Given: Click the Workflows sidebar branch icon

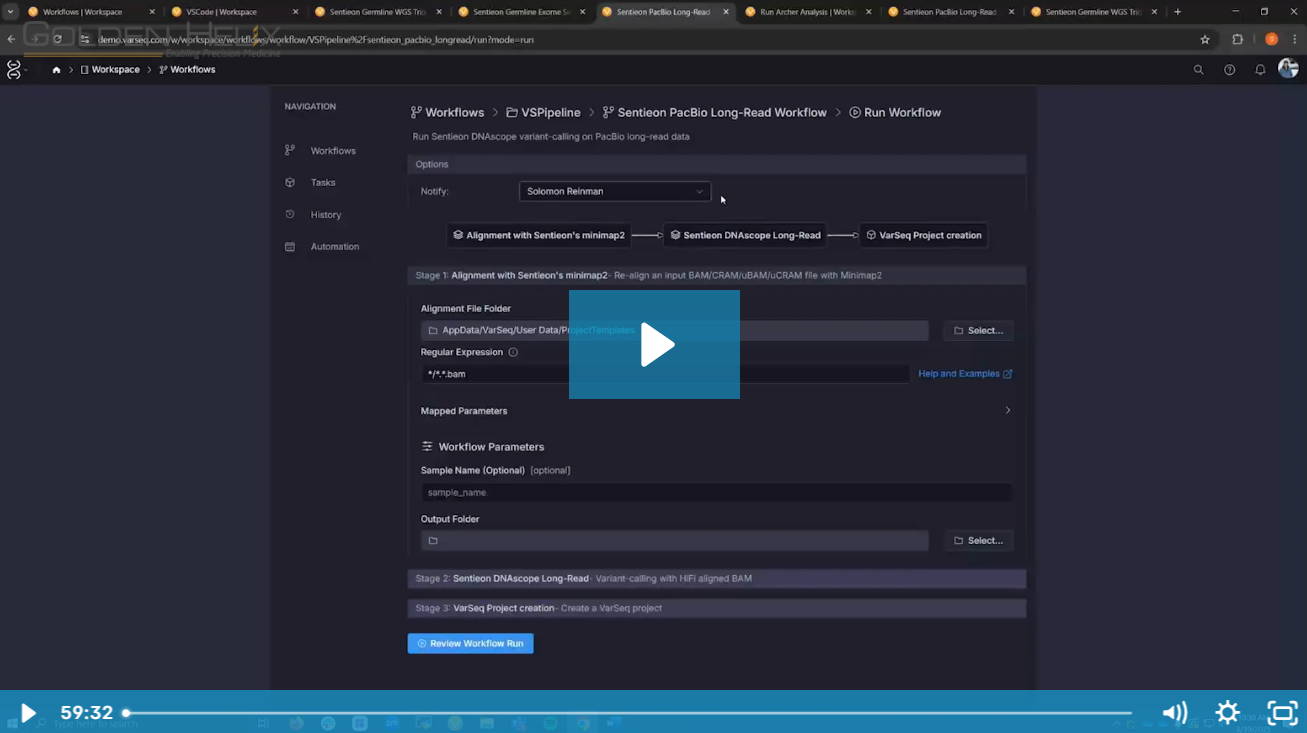Looking at the screenshot, I should pyautogui.click(x=290, y=150).
